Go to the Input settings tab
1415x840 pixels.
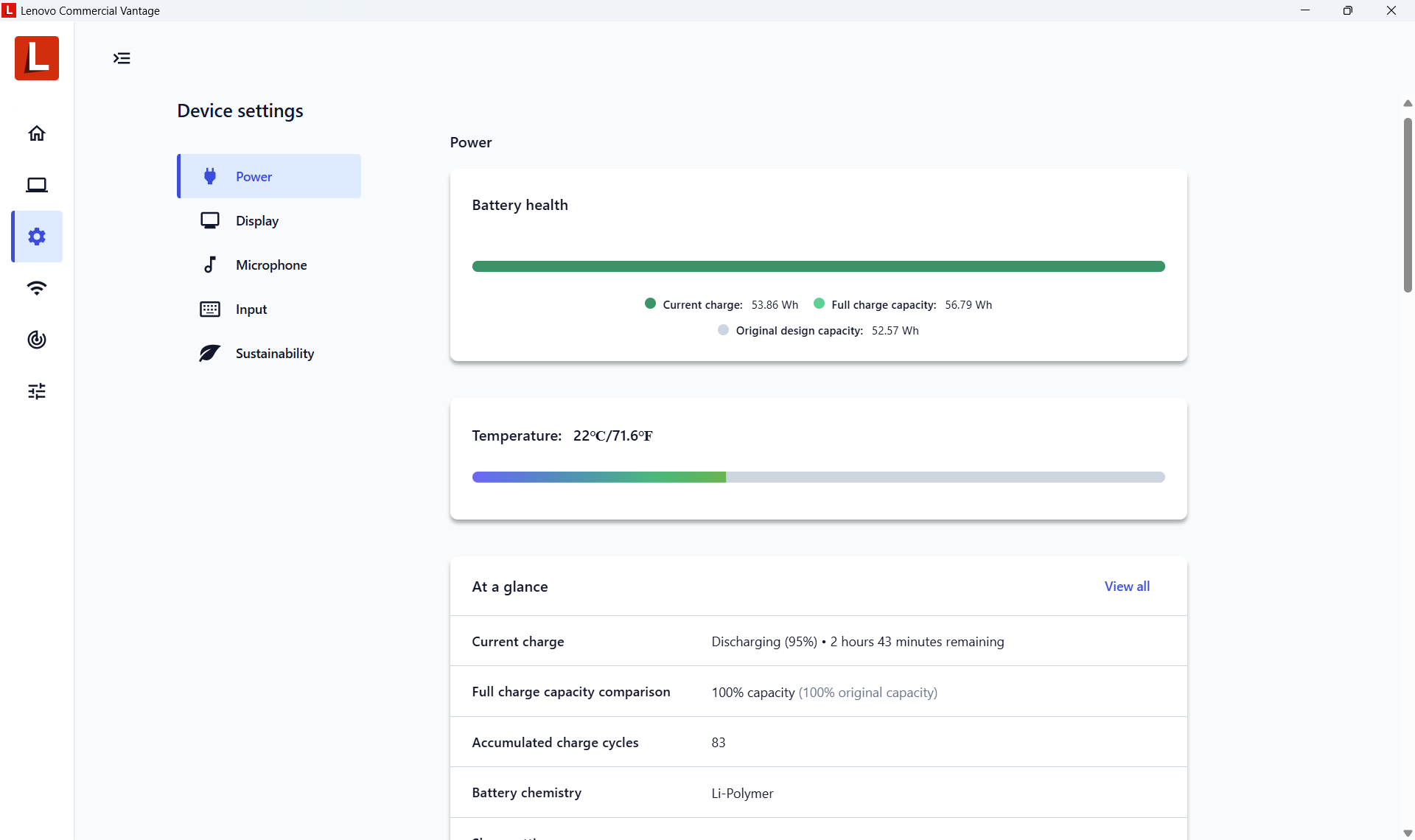point(251,309)
